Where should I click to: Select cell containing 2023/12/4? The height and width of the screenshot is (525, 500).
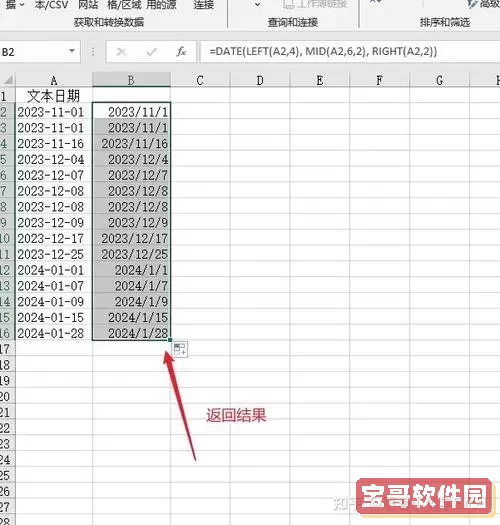[132, 159]
